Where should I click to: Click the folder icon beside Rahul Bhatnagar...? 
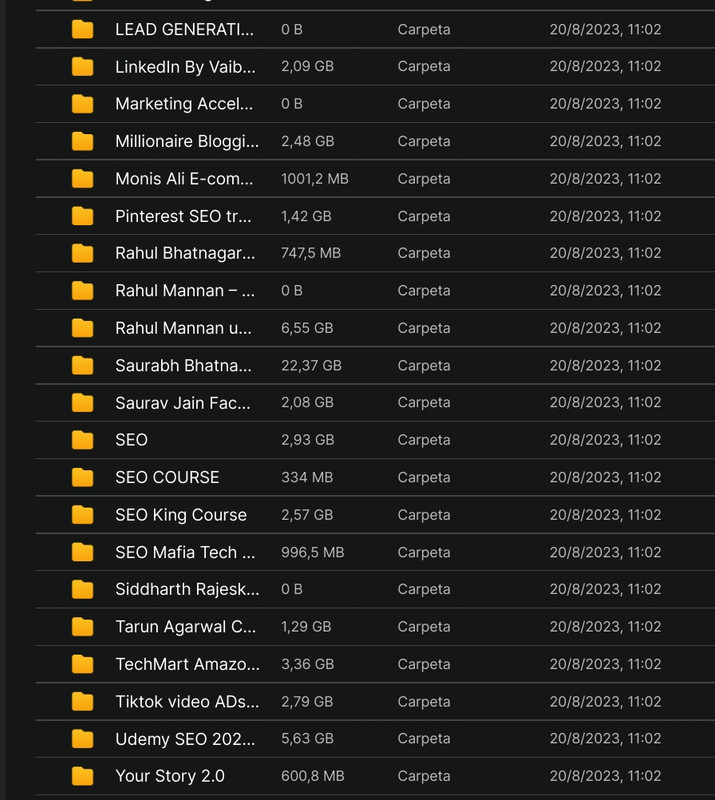point(82,253)
